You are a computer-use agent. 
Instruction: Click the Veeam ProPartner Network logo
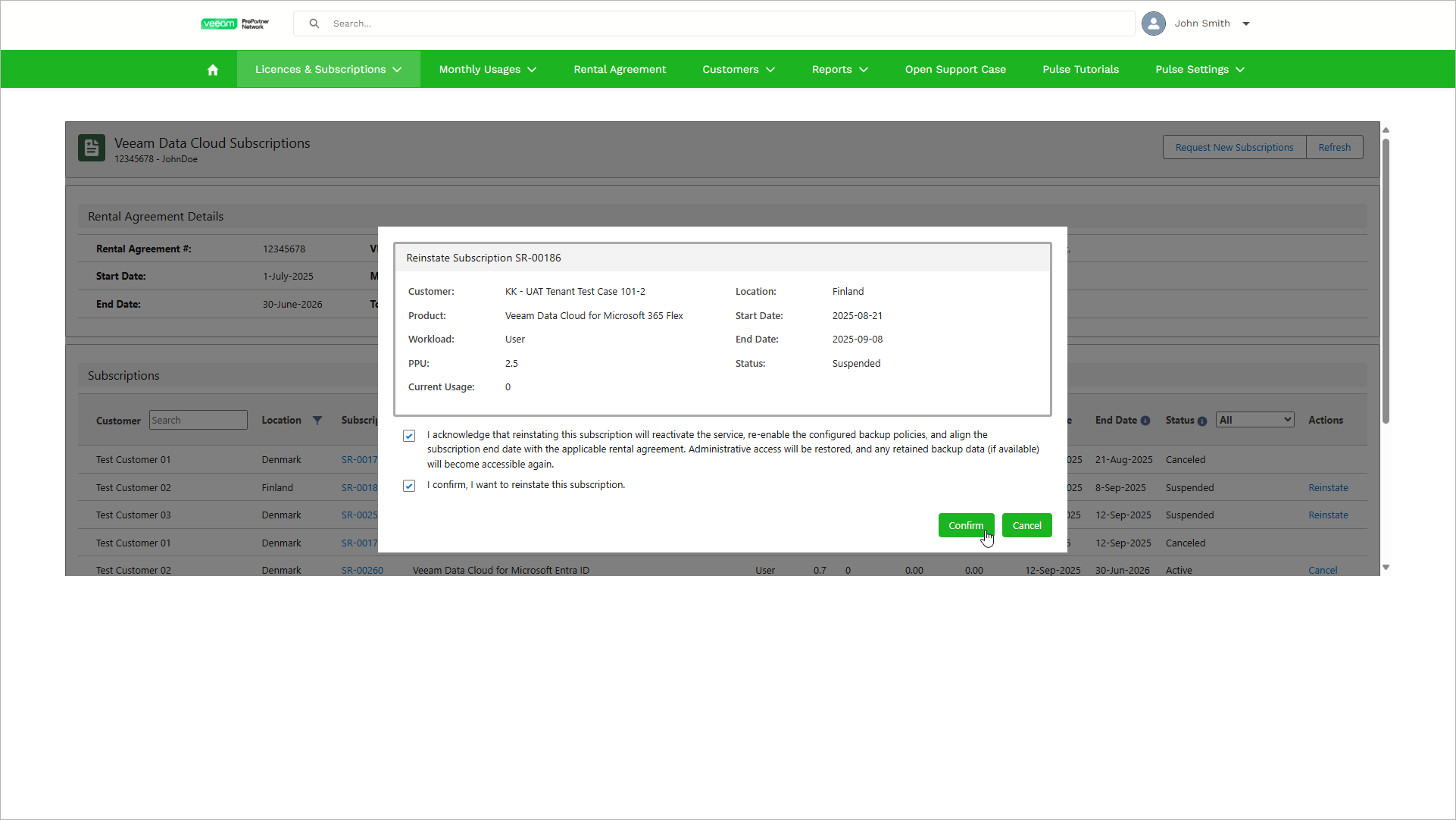pyautogui.click(x=235, y=23)
